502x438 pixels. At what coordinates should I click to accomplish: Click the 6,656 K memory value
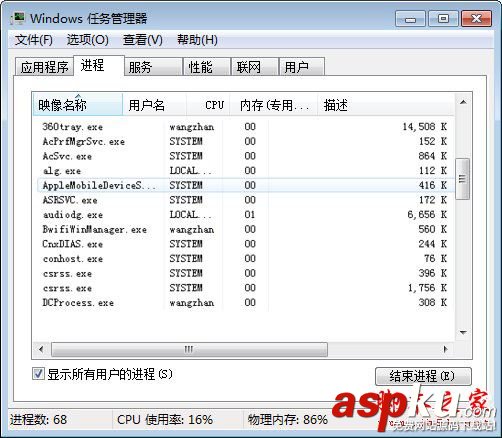coord(427,215)
